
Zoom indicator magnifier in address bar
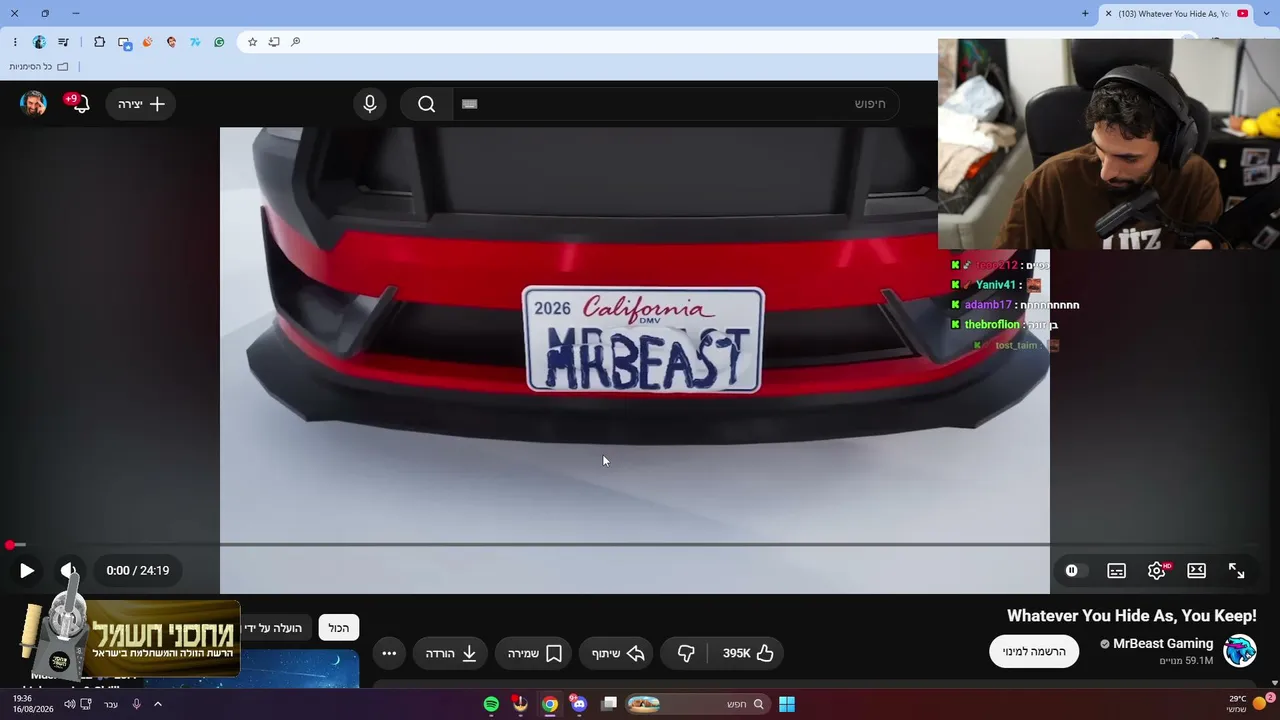point(296,42)
